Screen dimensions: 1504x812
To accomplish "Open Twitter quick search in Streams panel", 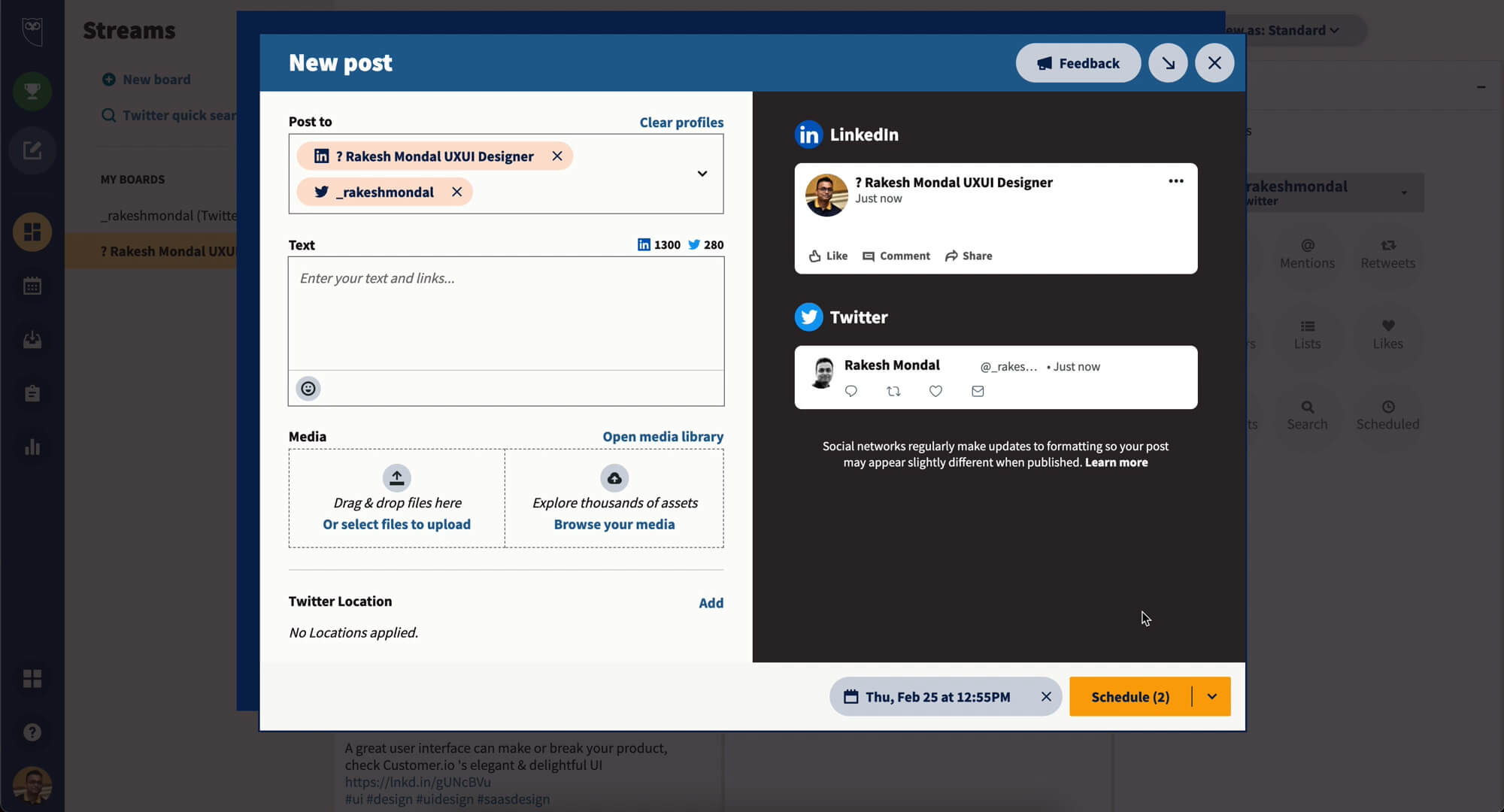I will pyautogui.click(x=170, y=115).
